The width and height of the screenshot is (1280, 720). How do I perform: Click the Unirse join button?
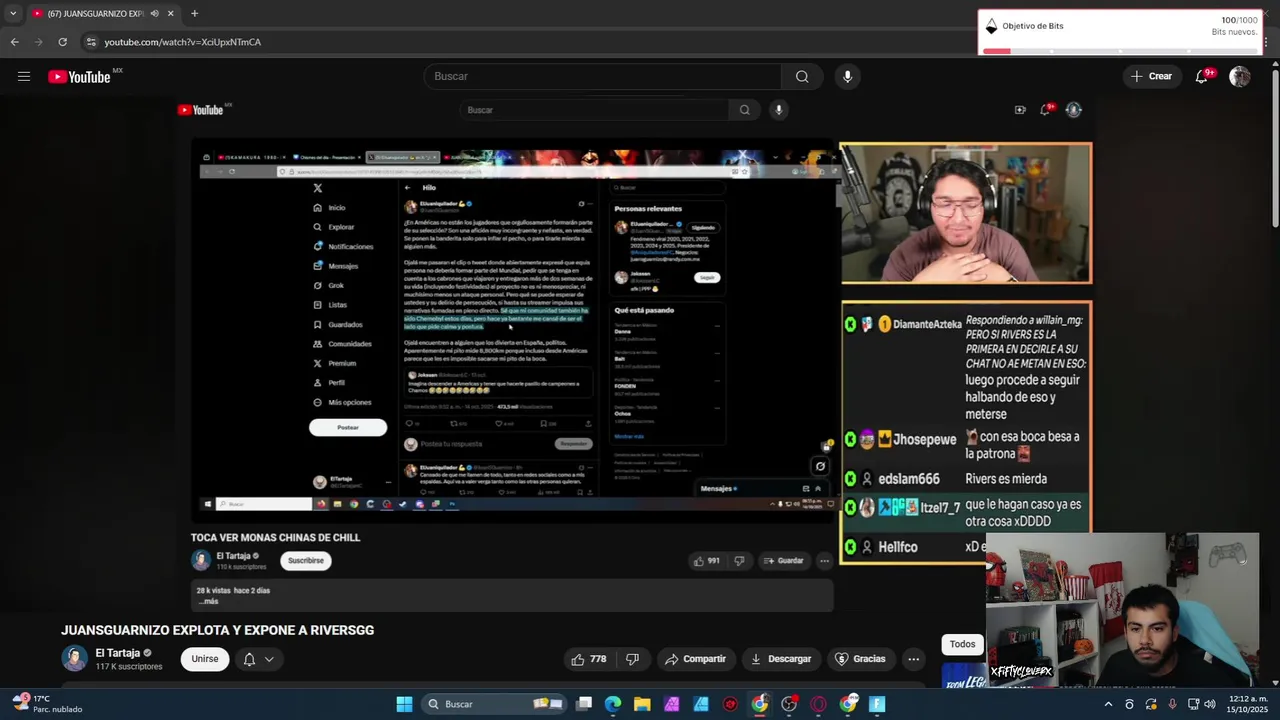205,659
